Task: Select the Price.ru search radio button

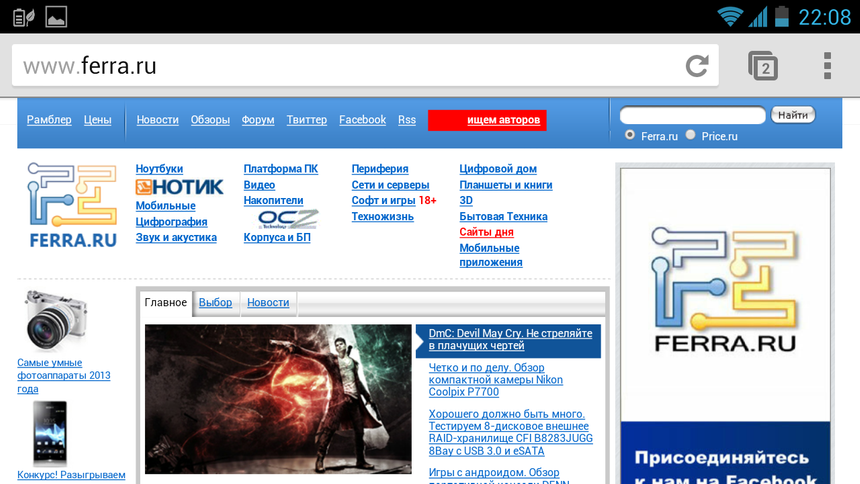Action: [x=691, y=135]
